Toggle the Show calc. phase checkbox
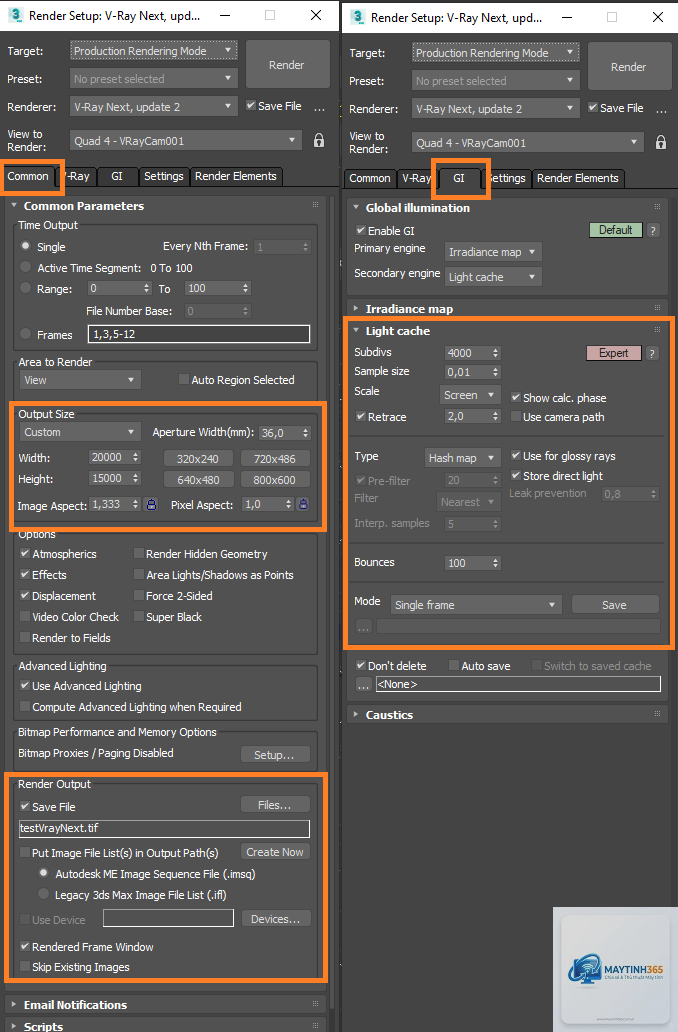 pos(516,397)
